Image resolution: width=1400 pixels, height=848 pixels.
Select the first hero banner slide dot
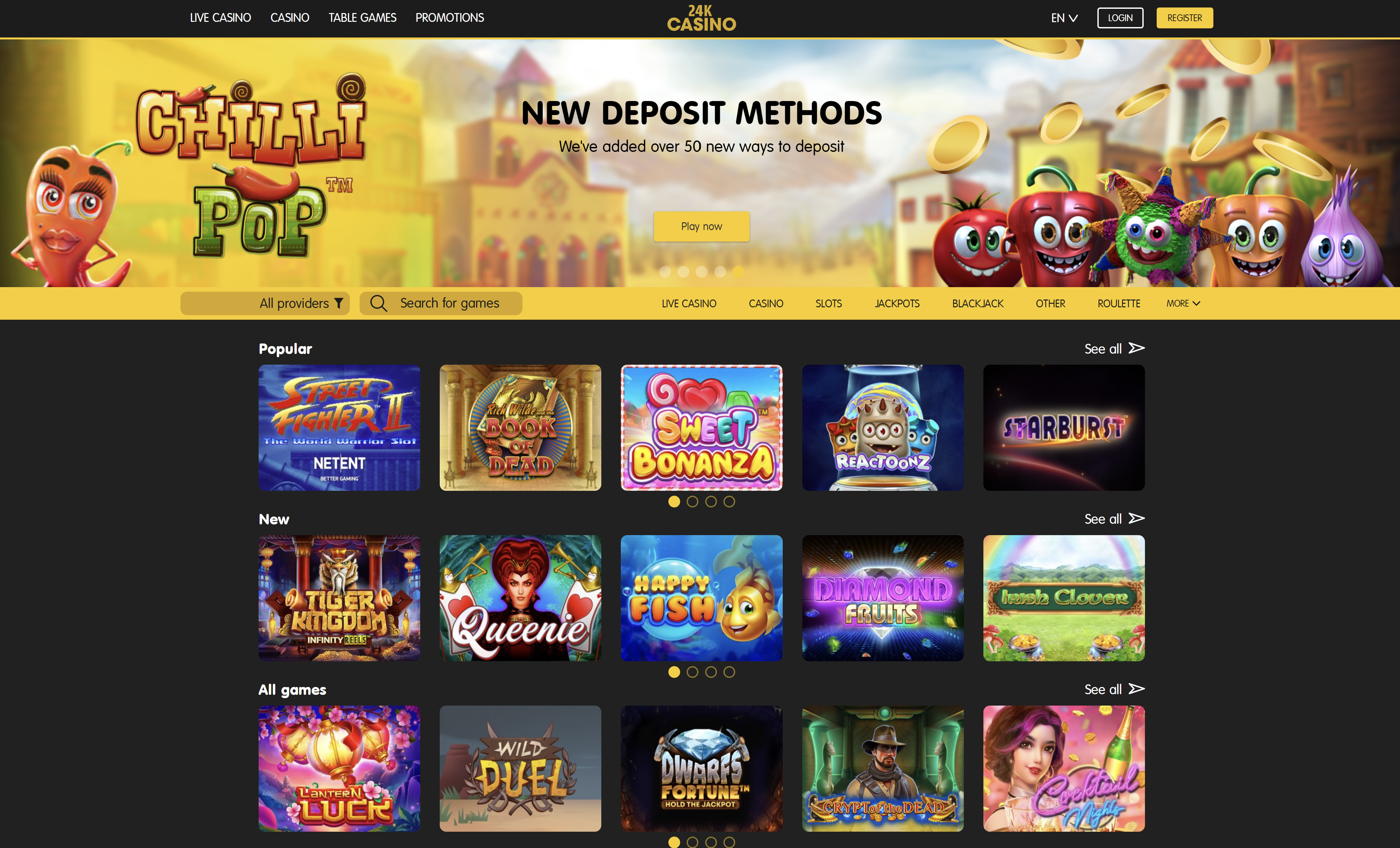click(x=665, y=272)
